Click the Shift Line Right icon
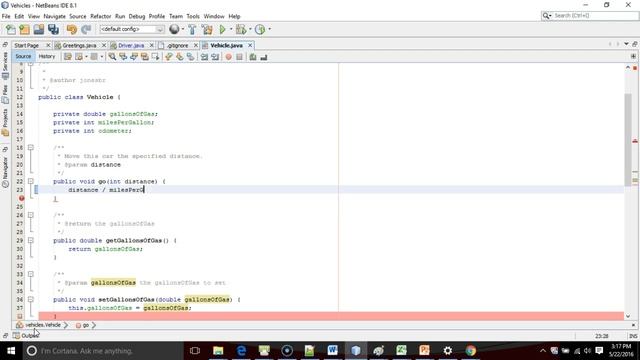Screen dimensions: 640x360 (215, 57)
